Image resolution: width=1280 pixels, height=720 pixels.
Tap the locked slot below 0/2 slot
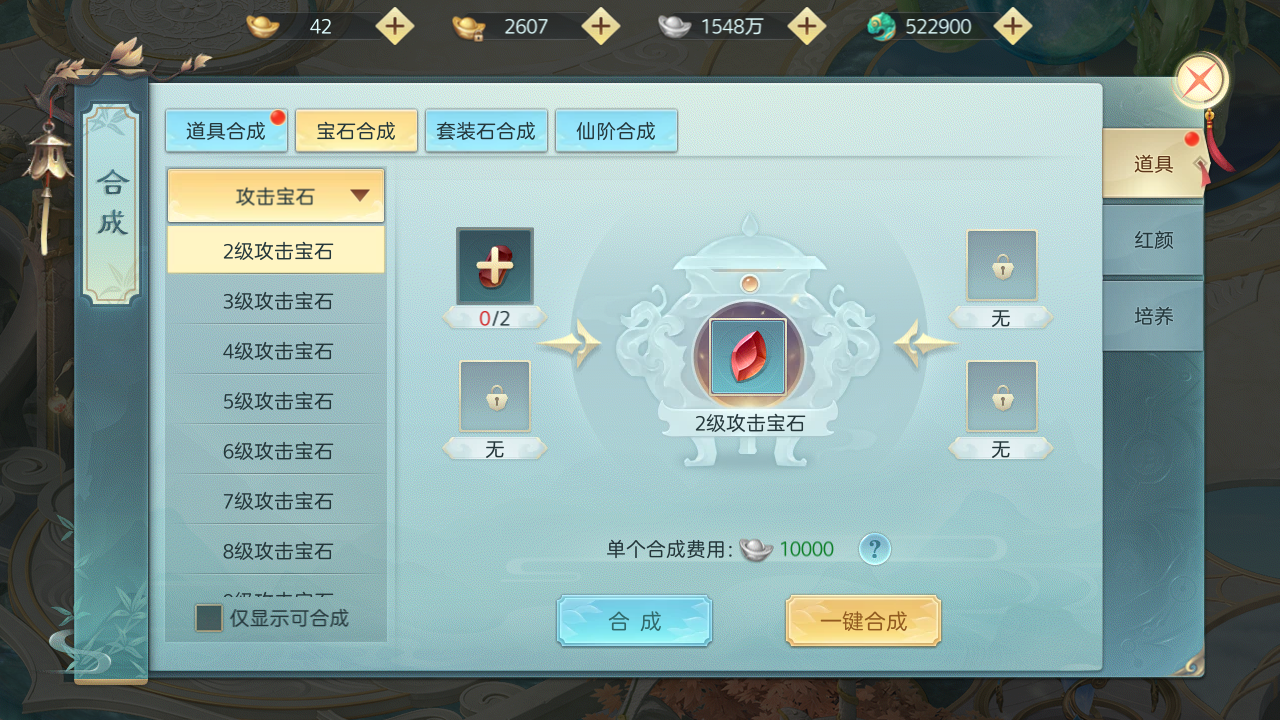(495, 396)
